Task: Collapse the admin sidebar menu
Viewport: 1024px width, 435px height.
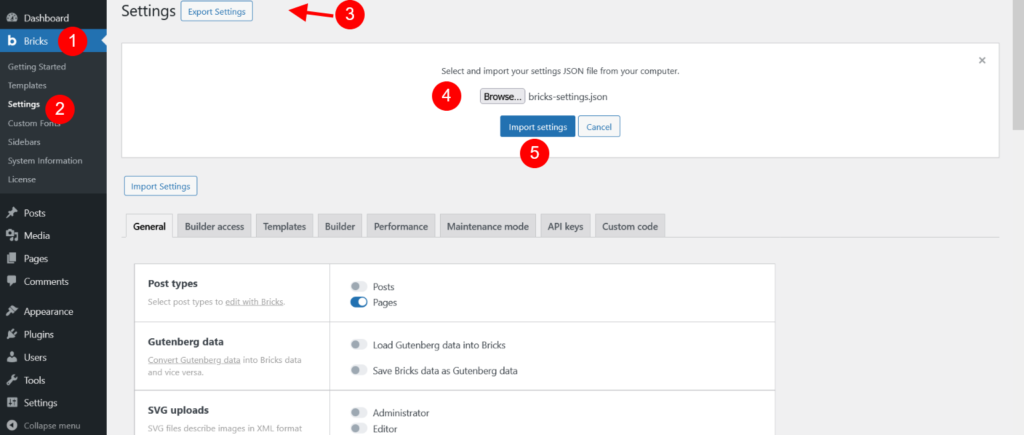Action: tap(53, 425)
